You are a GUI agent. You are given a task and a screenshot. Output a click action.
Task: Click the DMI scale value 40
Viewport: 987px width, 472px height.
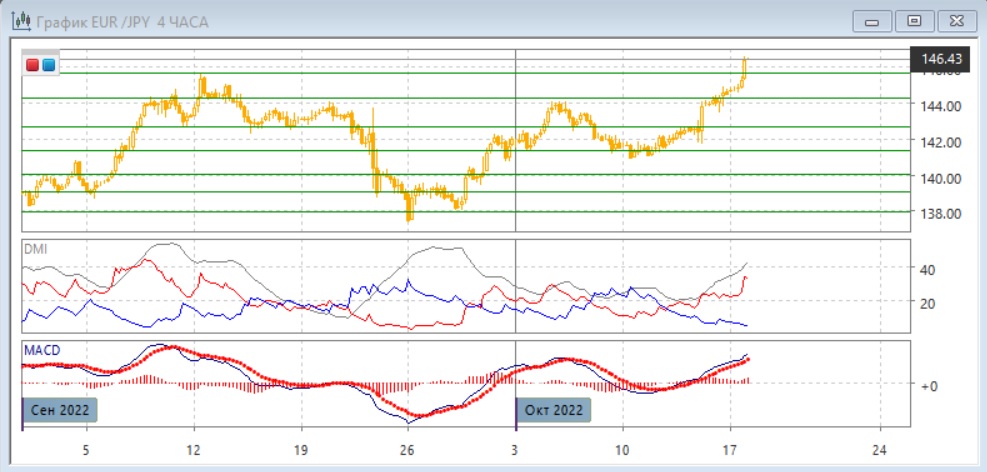click(928, 270)
